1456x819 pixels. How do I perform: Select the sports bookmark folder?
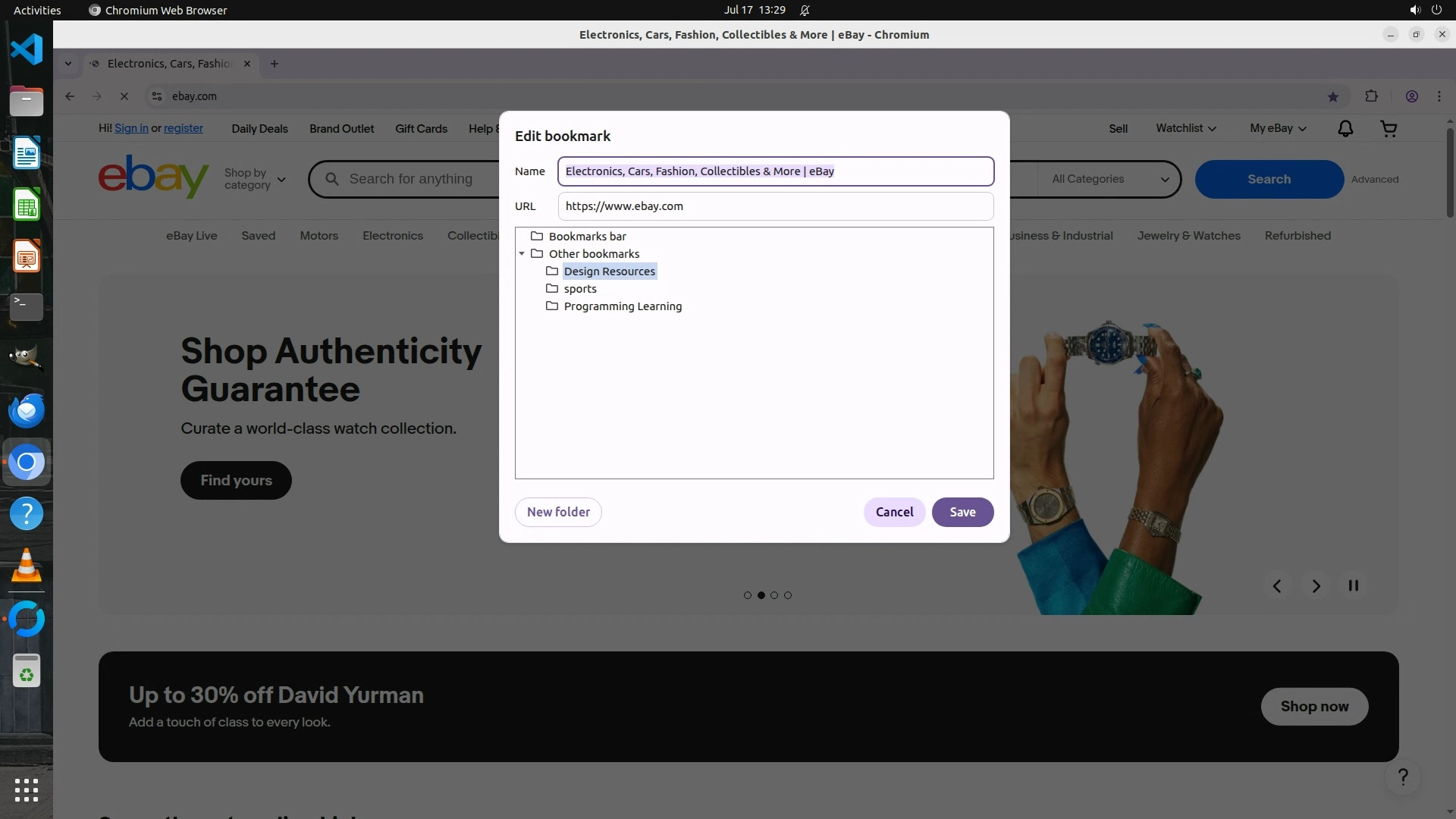(x=580, y=289)
